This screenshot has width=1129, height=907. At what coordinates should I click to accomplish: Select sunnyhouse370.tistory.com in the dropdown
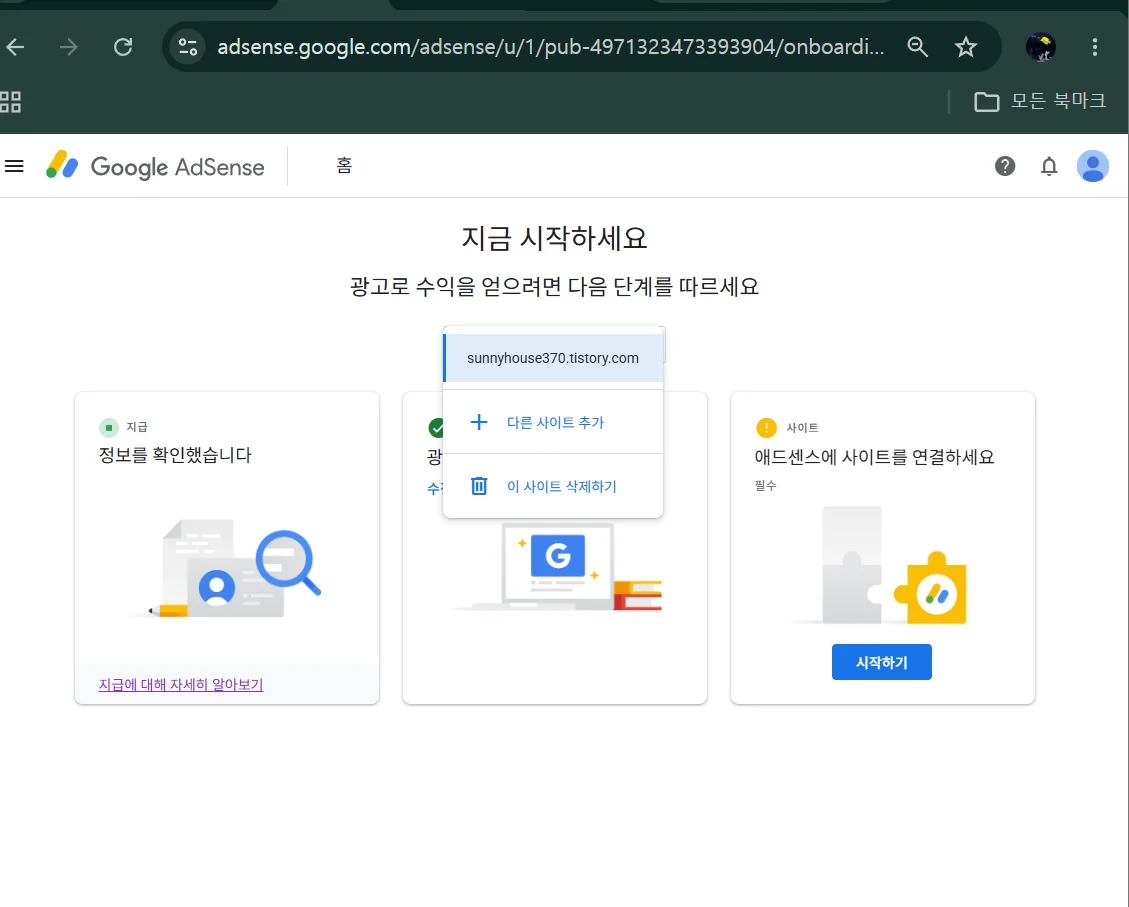point(553,358)
